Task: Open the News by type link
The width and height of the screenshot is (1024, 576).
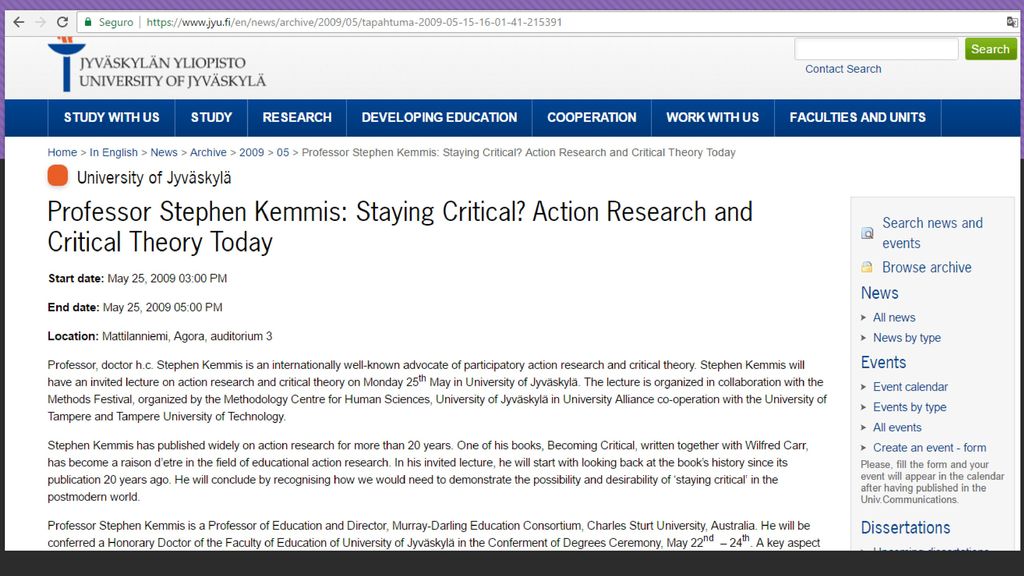Action: (x=907, y=338)
